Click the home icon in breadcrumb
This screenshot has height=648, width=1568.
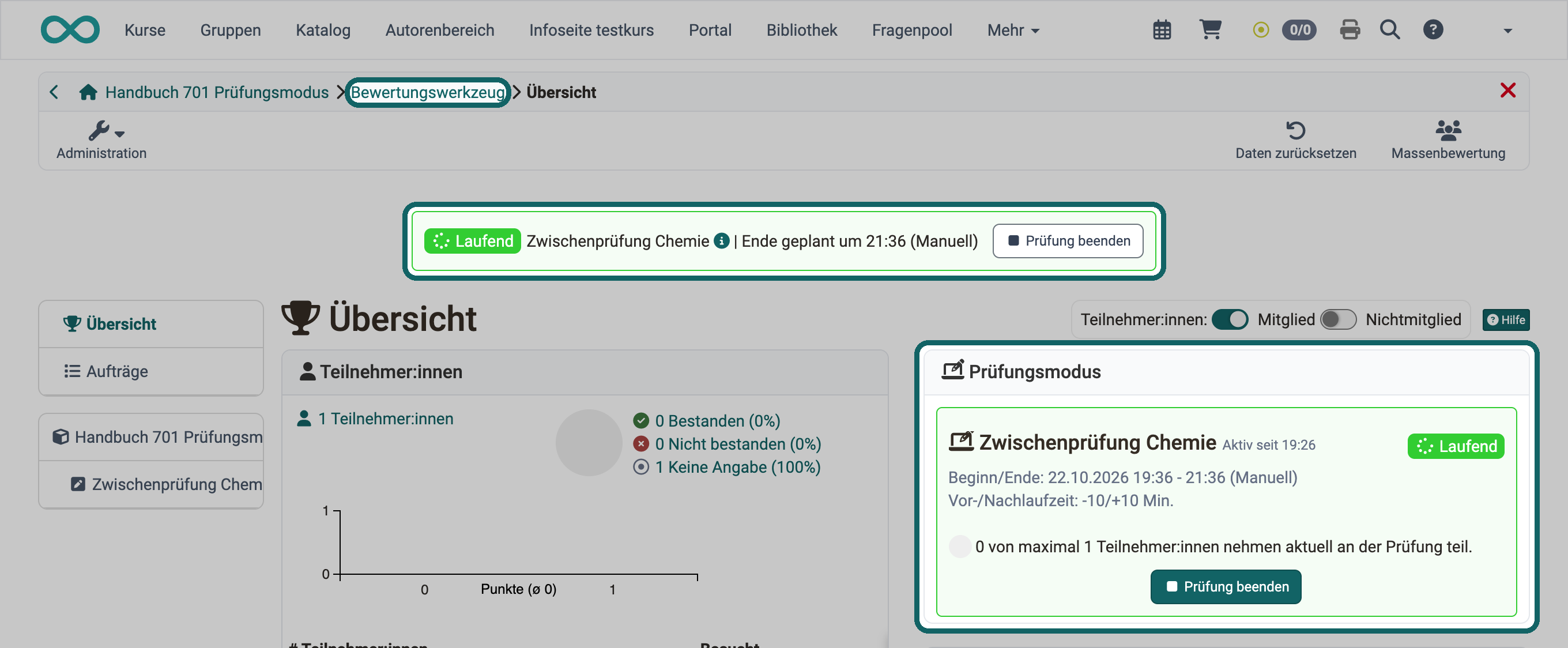point(88,92)
